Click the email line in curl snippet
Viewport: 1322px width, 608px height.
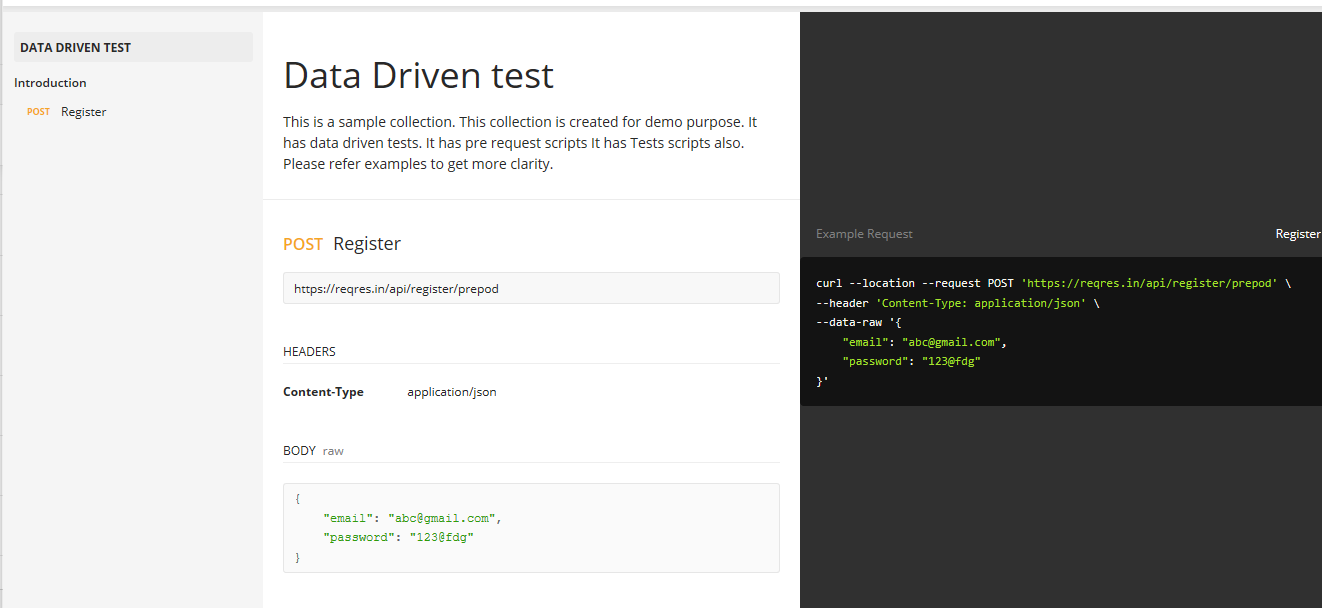pos(924,342)
